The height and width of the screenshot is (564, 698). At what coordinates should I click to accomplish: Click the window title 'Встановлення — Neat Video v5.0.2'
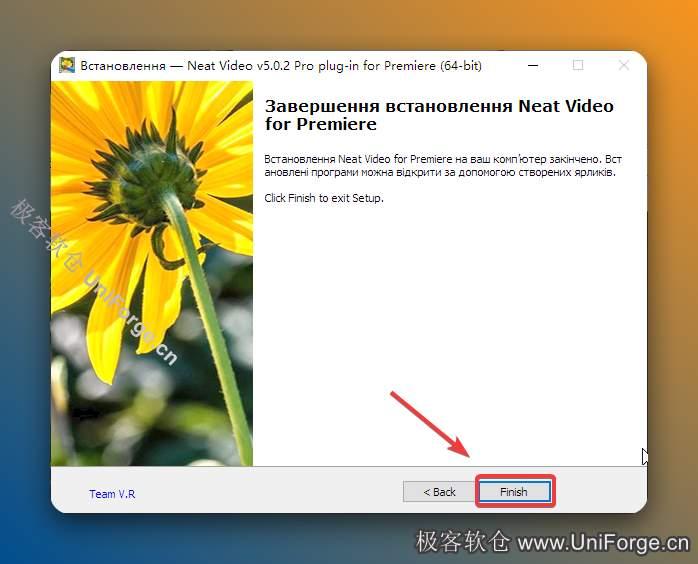tap(281, 66)
